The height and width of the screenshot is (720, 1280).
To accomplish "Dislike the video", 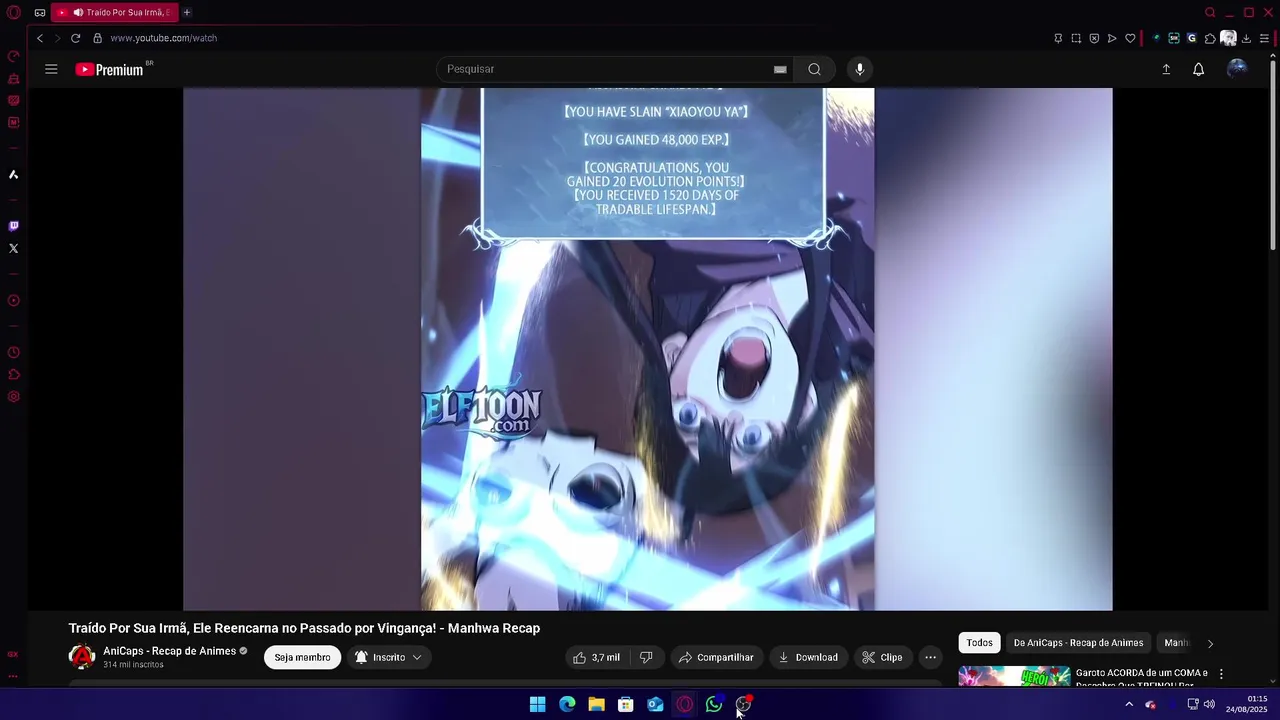I will (646, 657).
